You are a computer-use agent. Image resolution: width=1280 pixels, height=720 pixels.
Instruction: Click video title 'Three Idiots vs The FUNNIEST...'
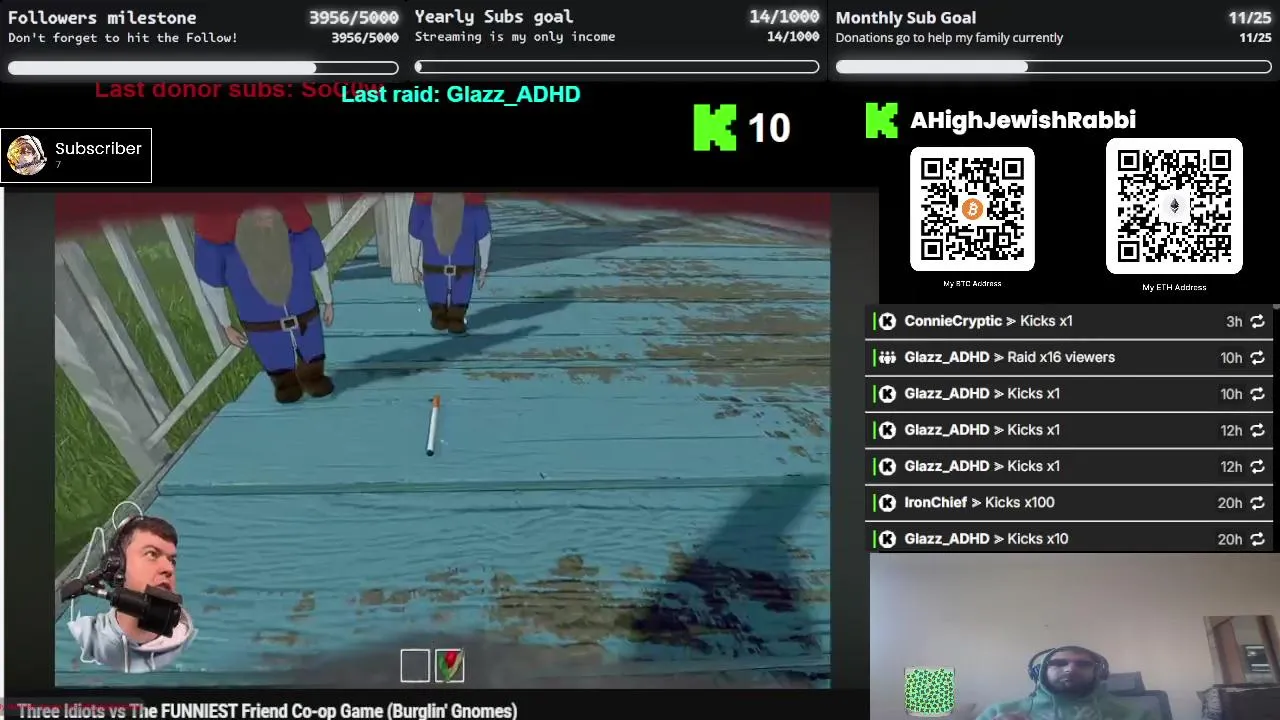click(267, 711)
